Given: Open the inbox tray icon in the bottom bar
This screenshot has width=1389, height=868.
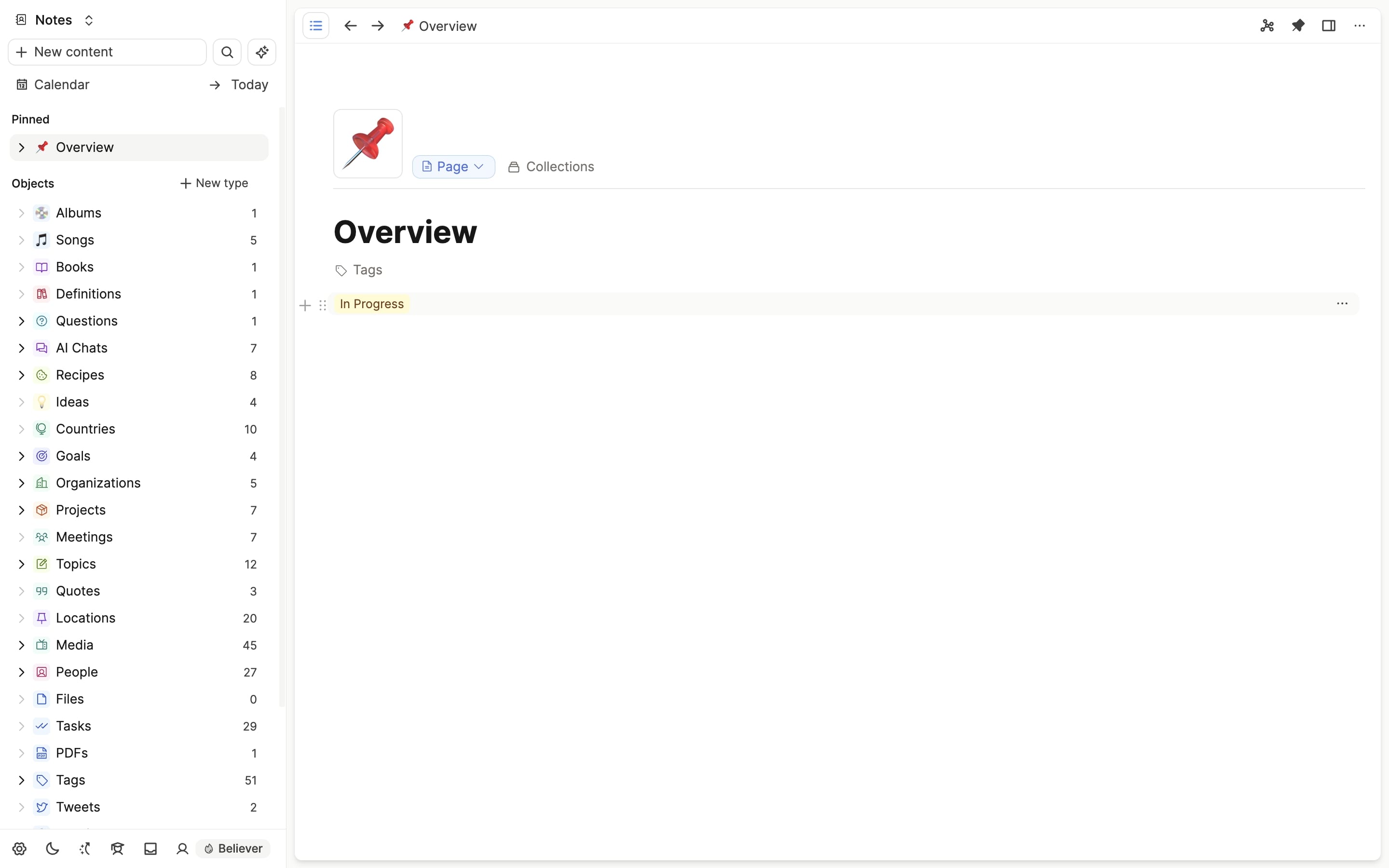Looking at the screenshot, I should (150, 849).
